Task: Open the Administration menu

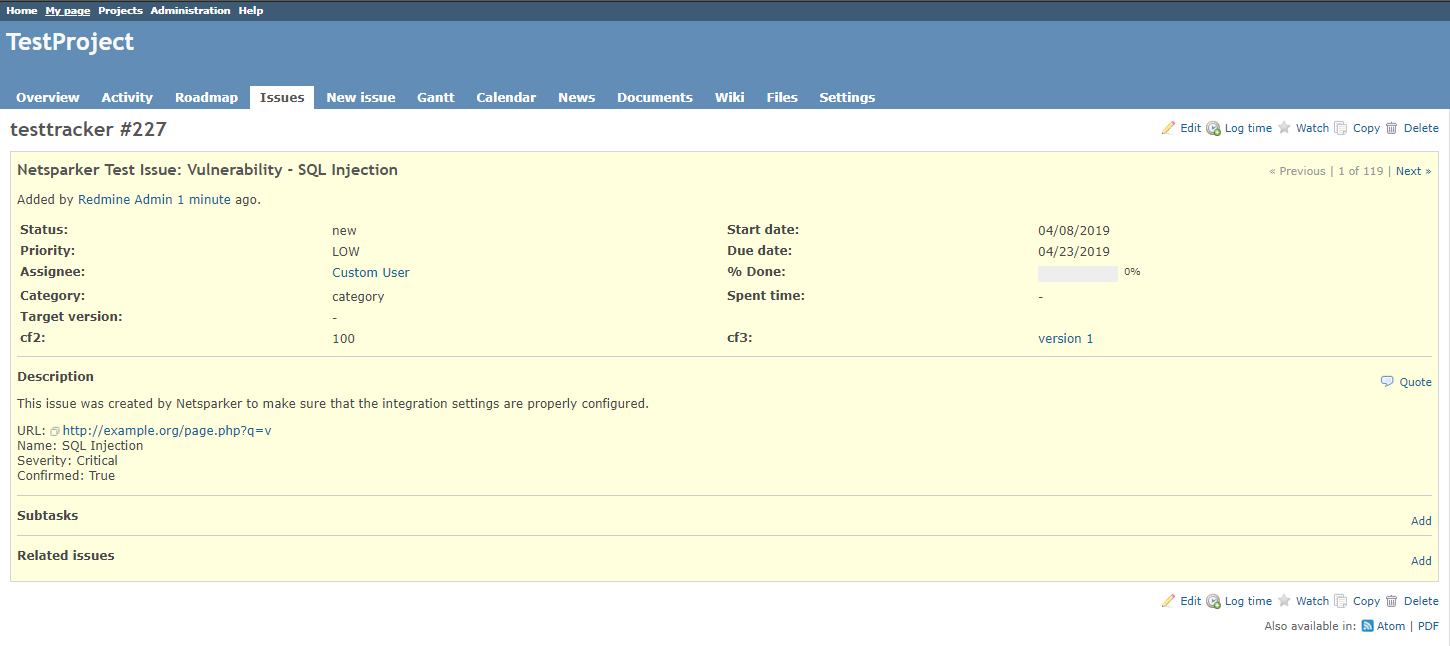Action: point(190,10)
